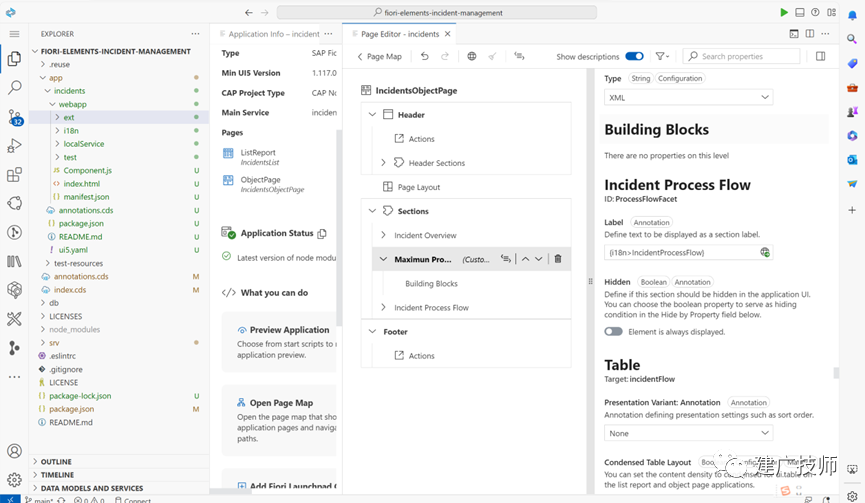Toggle Show descriptions switch off
The width and height of the screenshot is (865, 503).
634,56
